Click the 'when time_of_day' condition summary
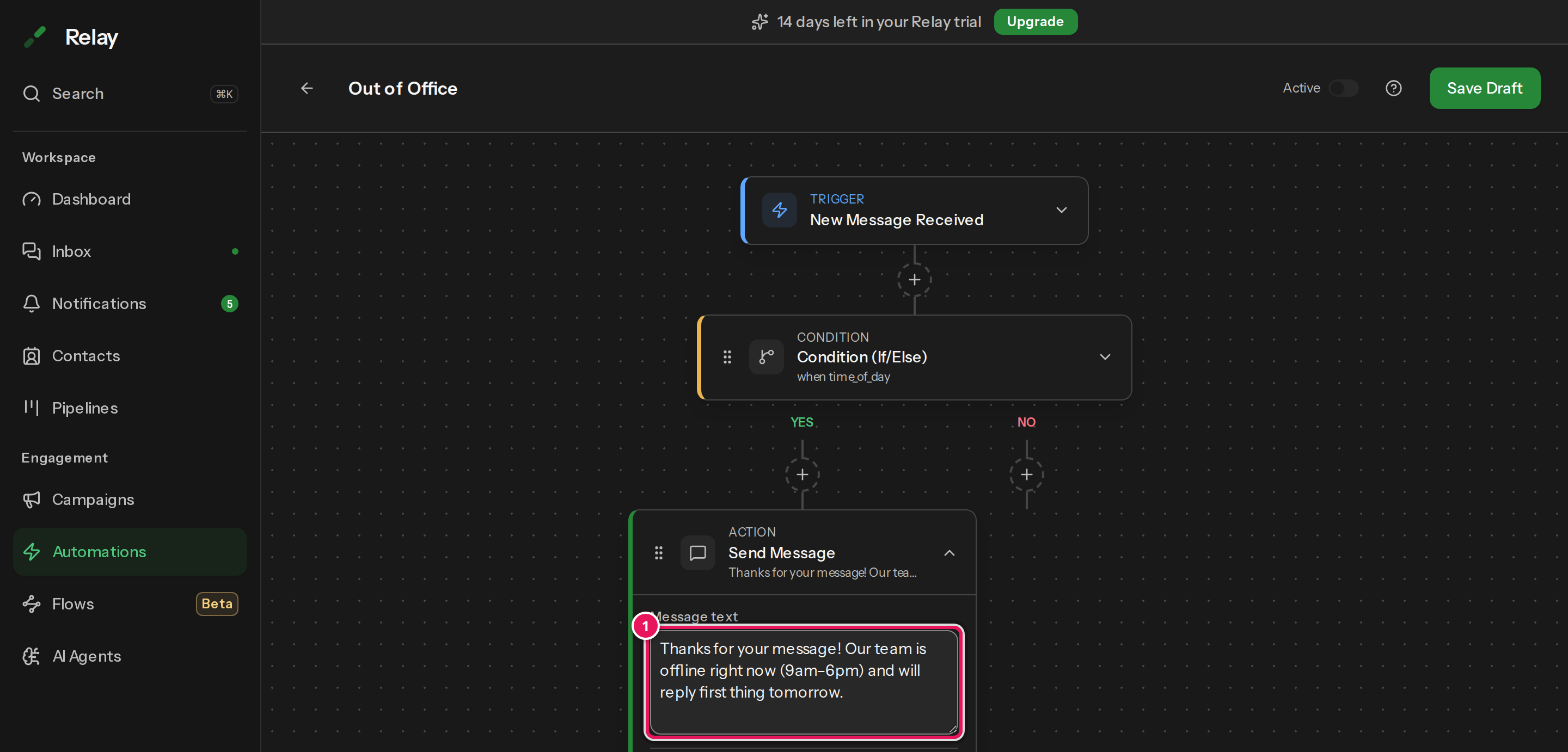Screen dimensions: 1568x752 [843, 377]
